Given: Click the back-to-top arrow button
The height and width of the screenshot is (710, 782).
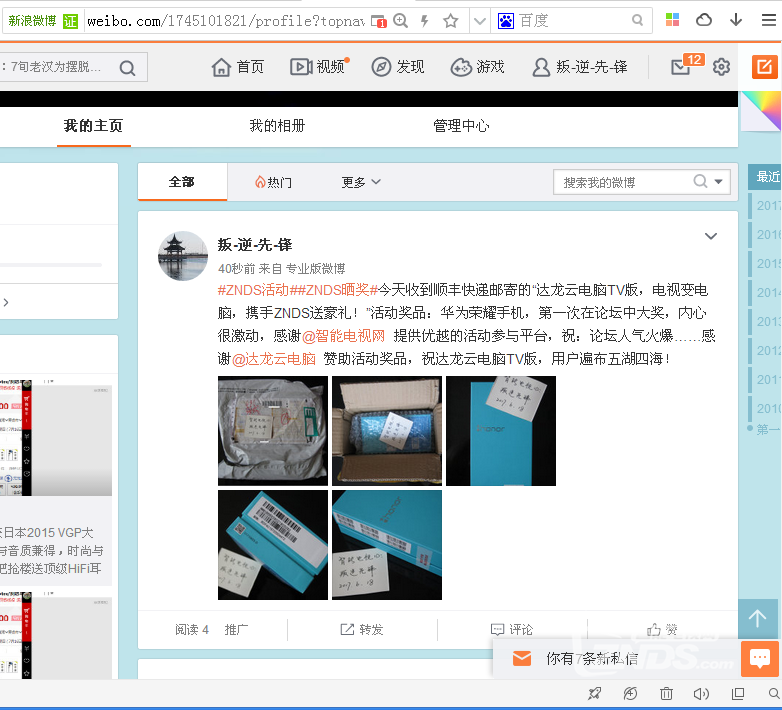Looking at the screenshot, I should [x=758, y=618].
